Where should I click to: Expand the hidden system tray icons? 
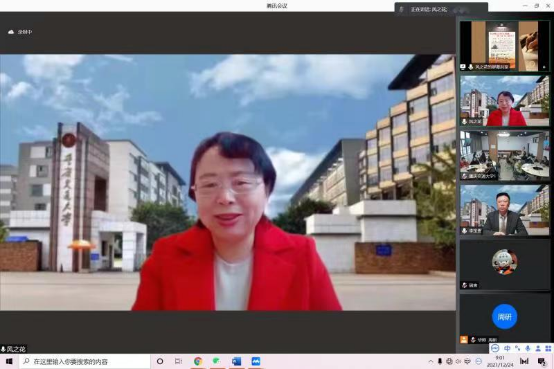(x=431, y=361)
